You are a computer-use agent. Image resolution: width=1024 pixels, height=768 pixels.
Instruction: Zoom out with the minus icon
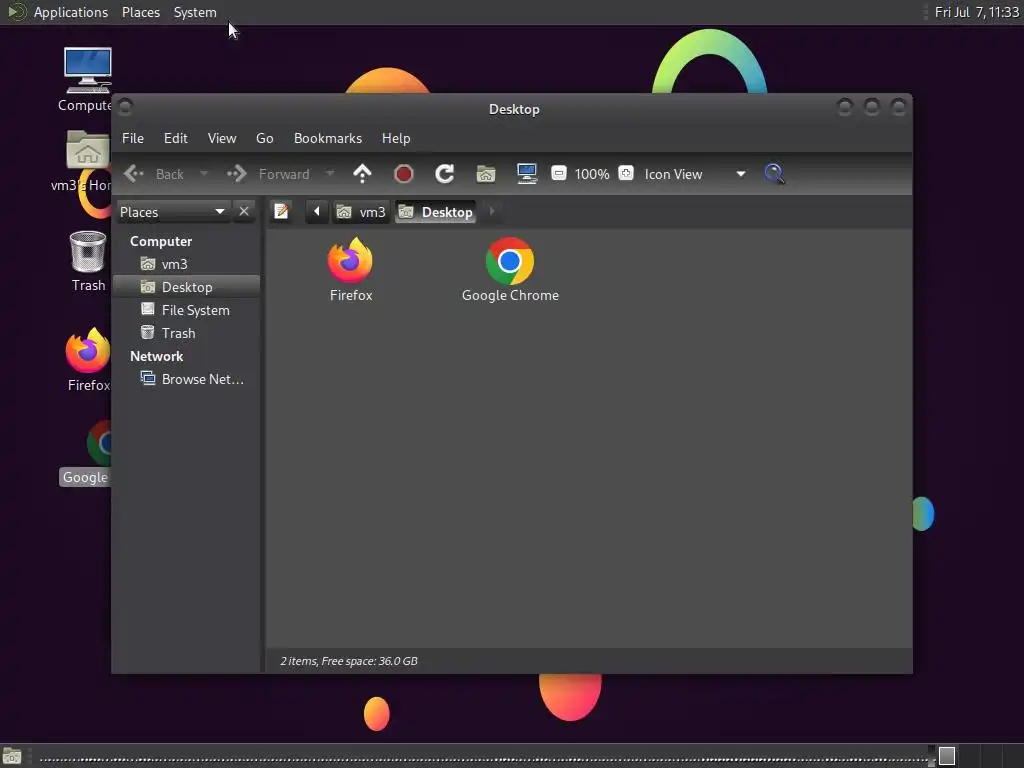pyautogui.click(x=558, y=174)
